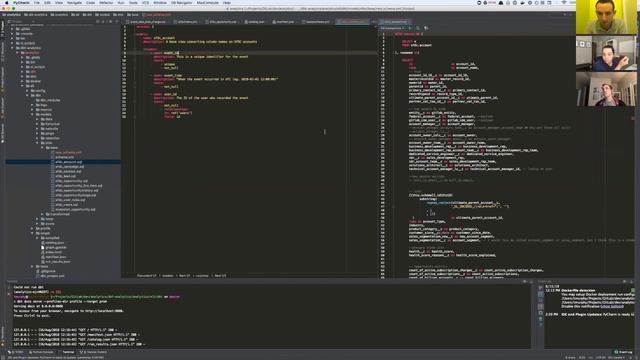Select .gitignore in the project tree

tap(47, 271)
